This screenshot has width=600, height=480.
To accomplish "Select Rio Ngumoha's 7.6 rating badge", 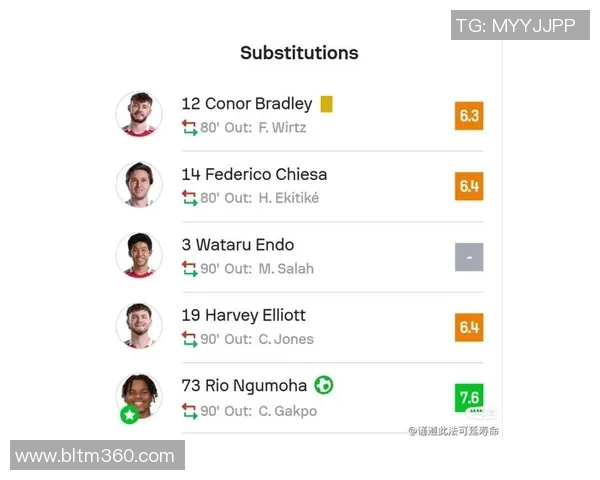I will pyautogui.click(x=469, y=398).
